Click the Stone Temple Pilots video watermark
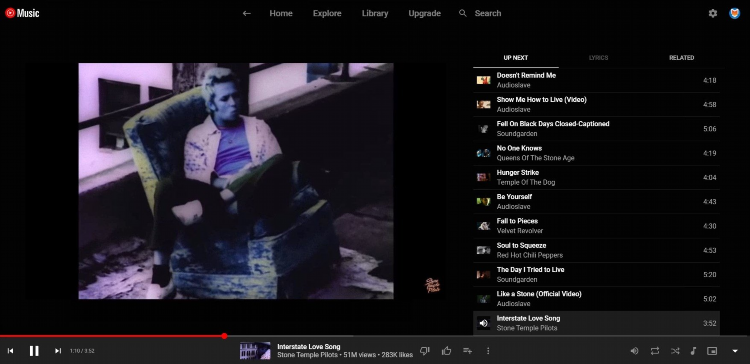This screenshot has width=750, height=364. pos(433,286)
